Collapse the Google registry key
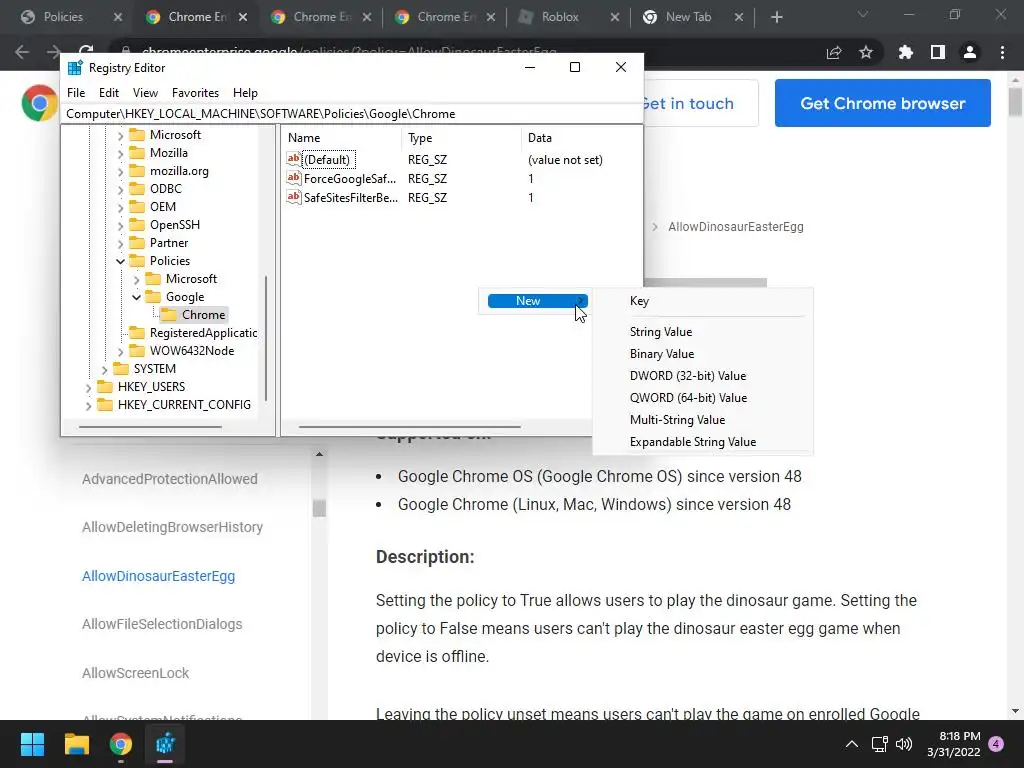Screen dimensions: 1024x768 [136, 297]
